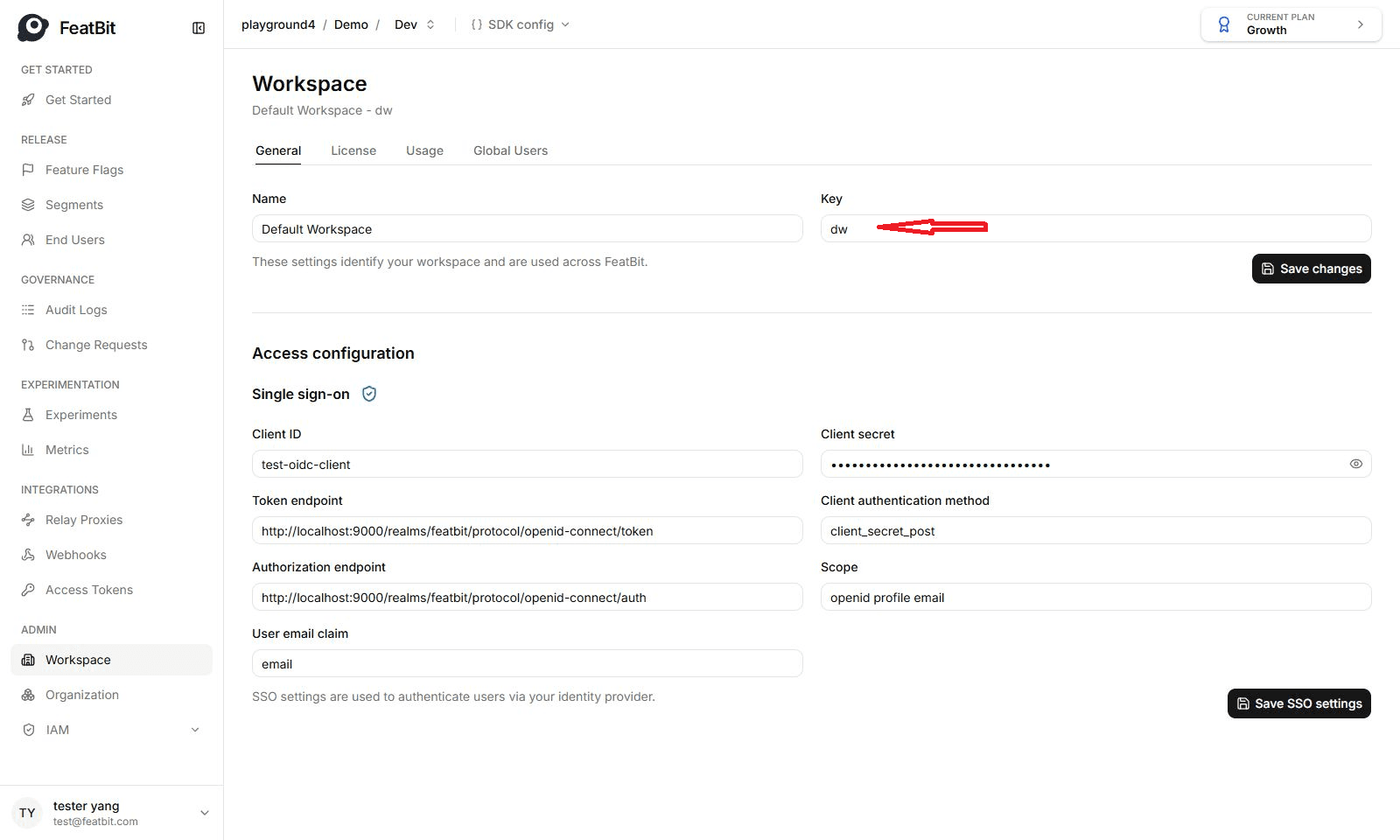Open the Usage tab
Viewport: 1400px width, 840px height.
(x=424, y=150)
